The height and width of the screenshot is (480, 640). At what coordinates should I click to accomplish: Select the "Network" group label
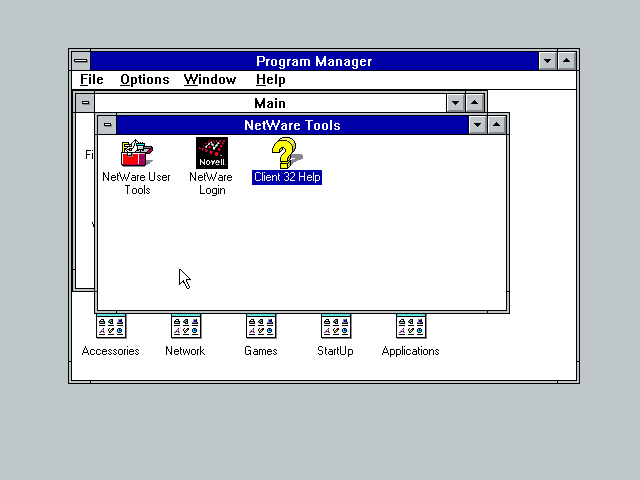point(185,351)
